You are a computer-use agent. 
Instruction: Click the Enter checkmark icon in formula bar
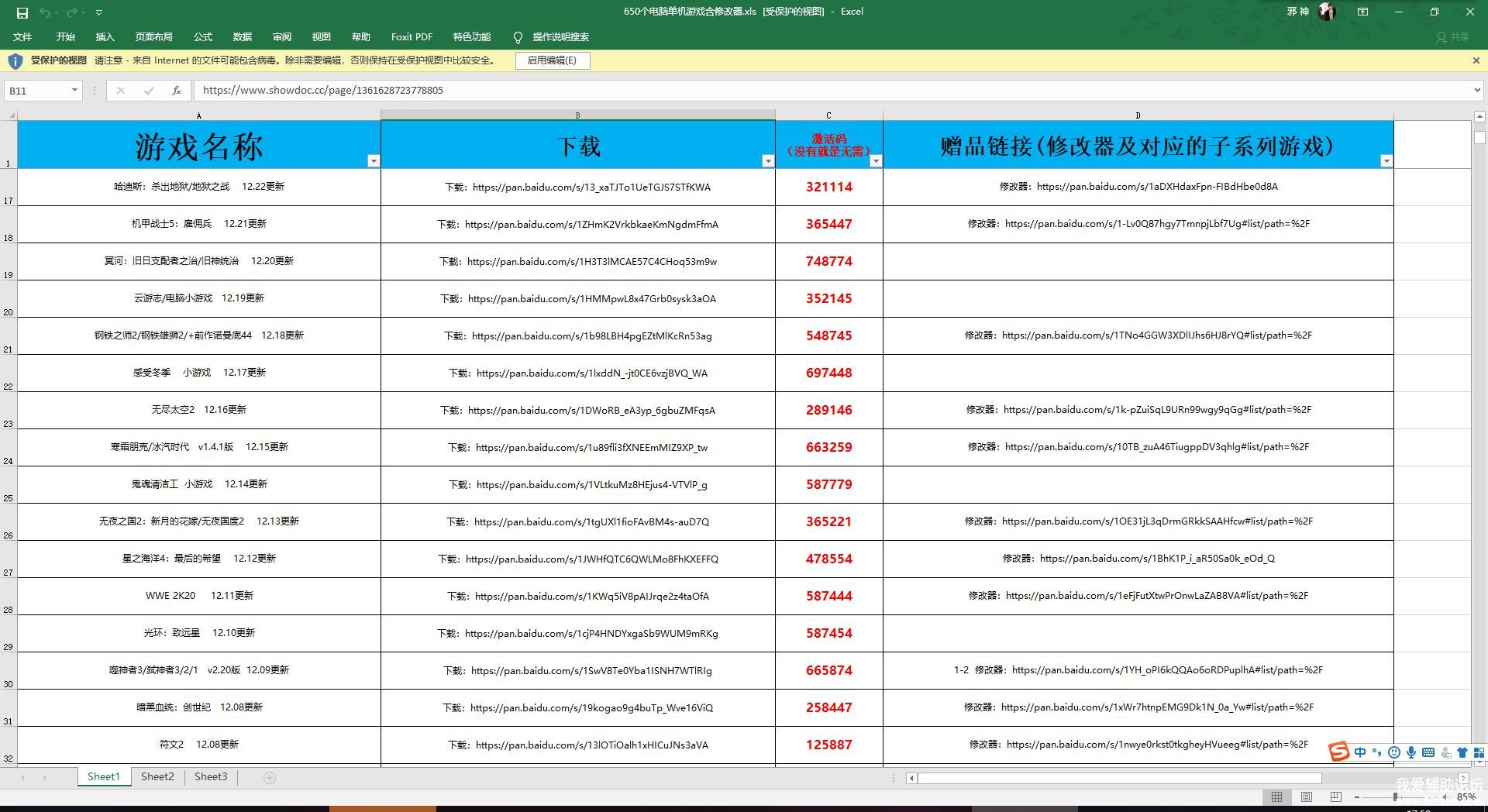(148, 91)
